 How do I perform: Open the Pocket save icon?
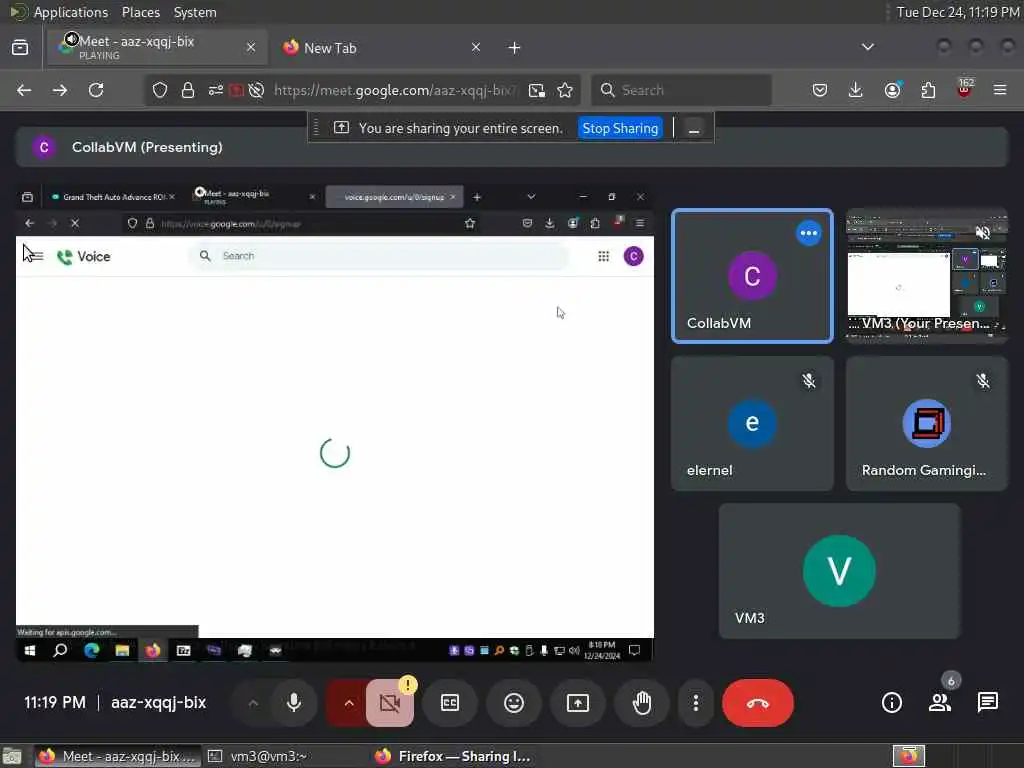[820, 90]
